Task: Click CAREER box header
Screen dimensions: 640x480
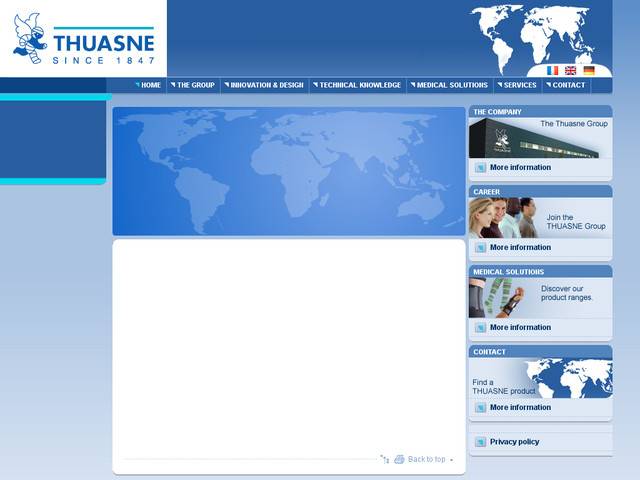Action: point(540,191)
